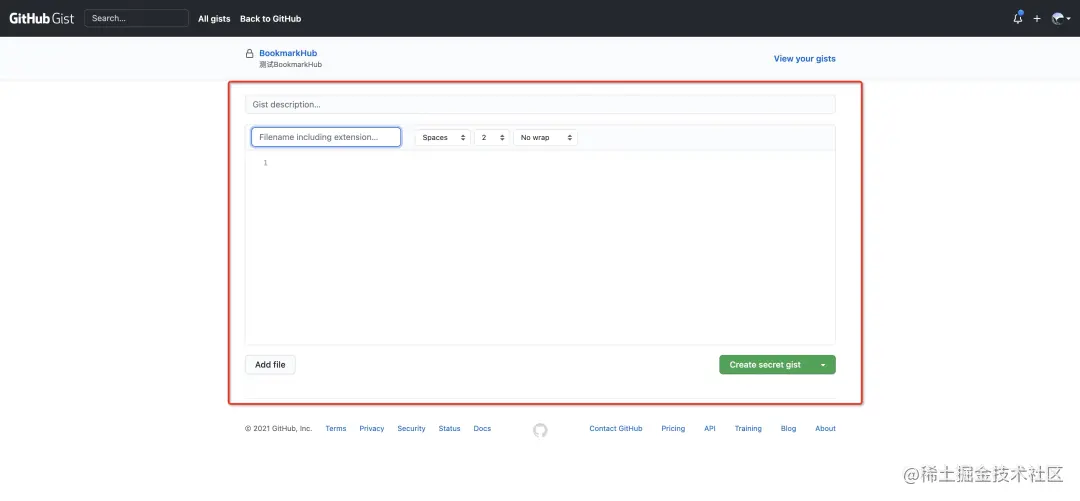Open the Training footer link

pyautogui.click(x=748, y=429)
